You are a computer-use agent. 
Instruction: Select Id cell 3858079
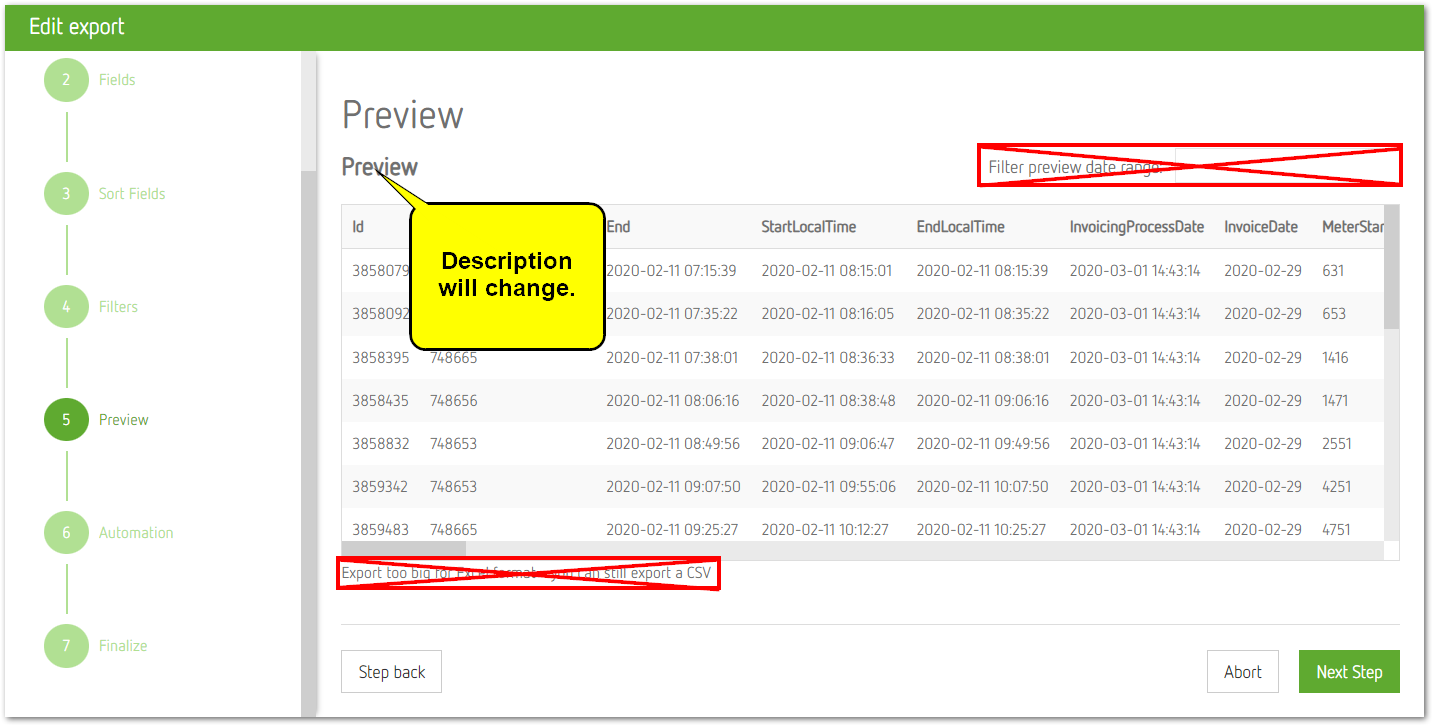click(x=380, y=270)
